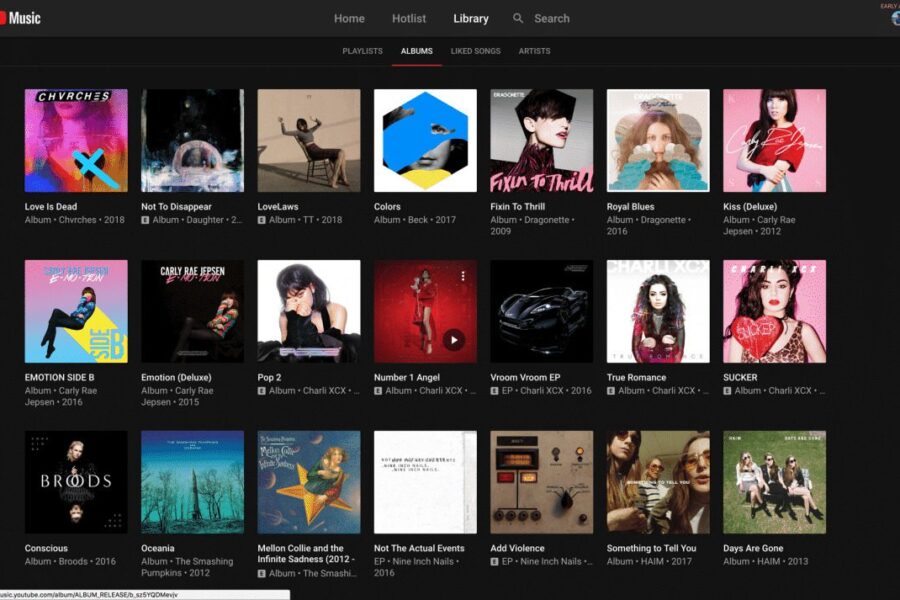Screen dimensions: 900x600
Task: Click the YouTube Music logo
Action: point(20,18)
